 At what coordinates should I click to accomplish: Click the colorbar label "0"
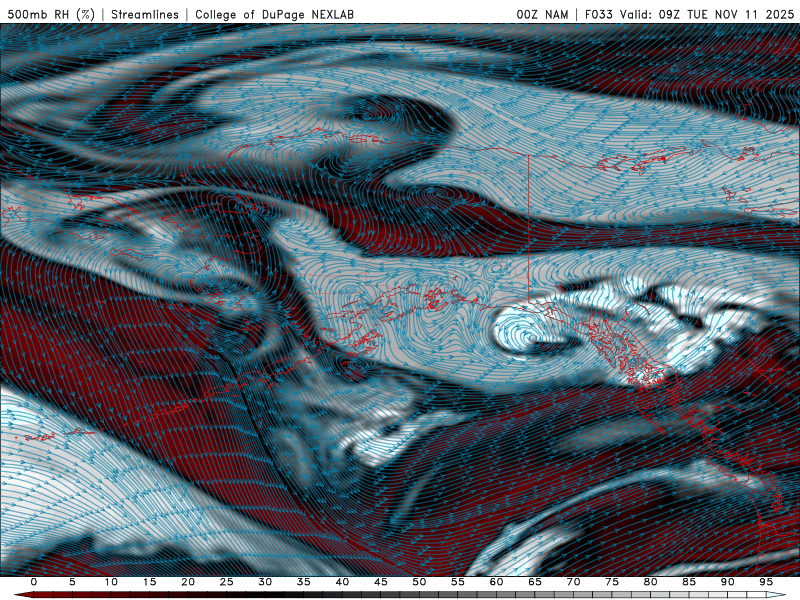click(34, 582)
